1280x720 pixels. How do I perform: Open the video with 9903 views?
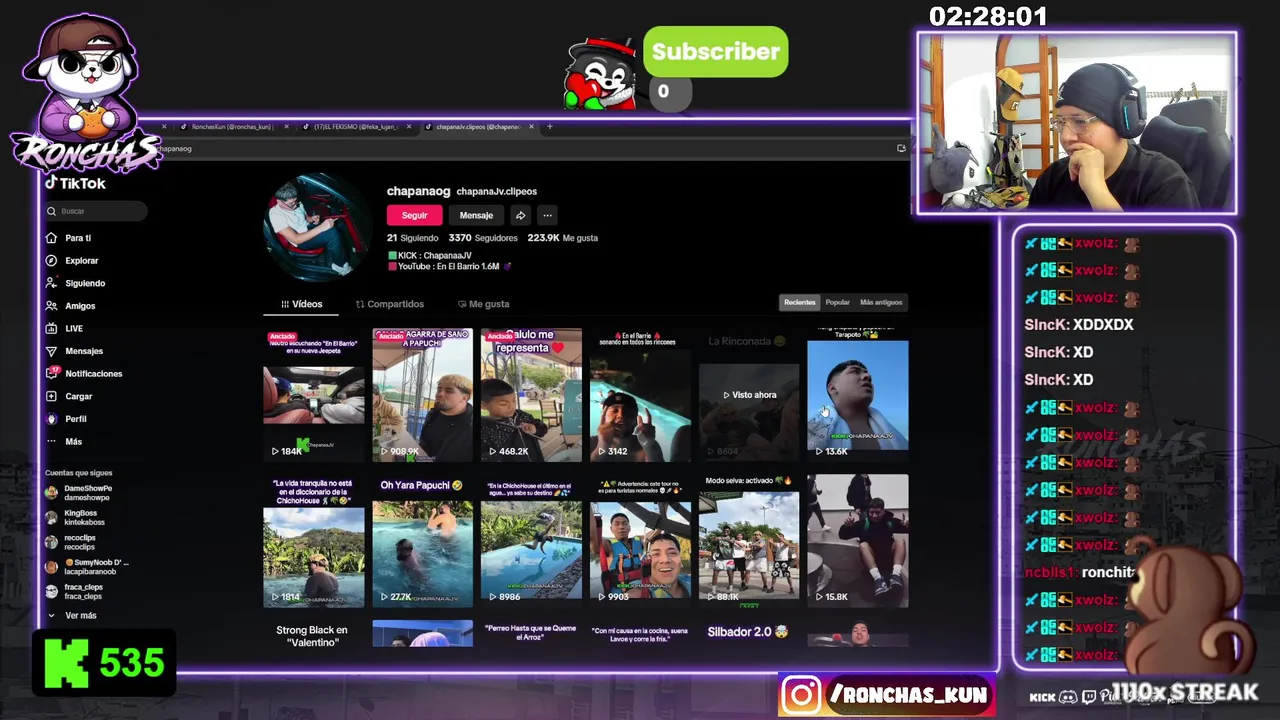click(640, 541)
